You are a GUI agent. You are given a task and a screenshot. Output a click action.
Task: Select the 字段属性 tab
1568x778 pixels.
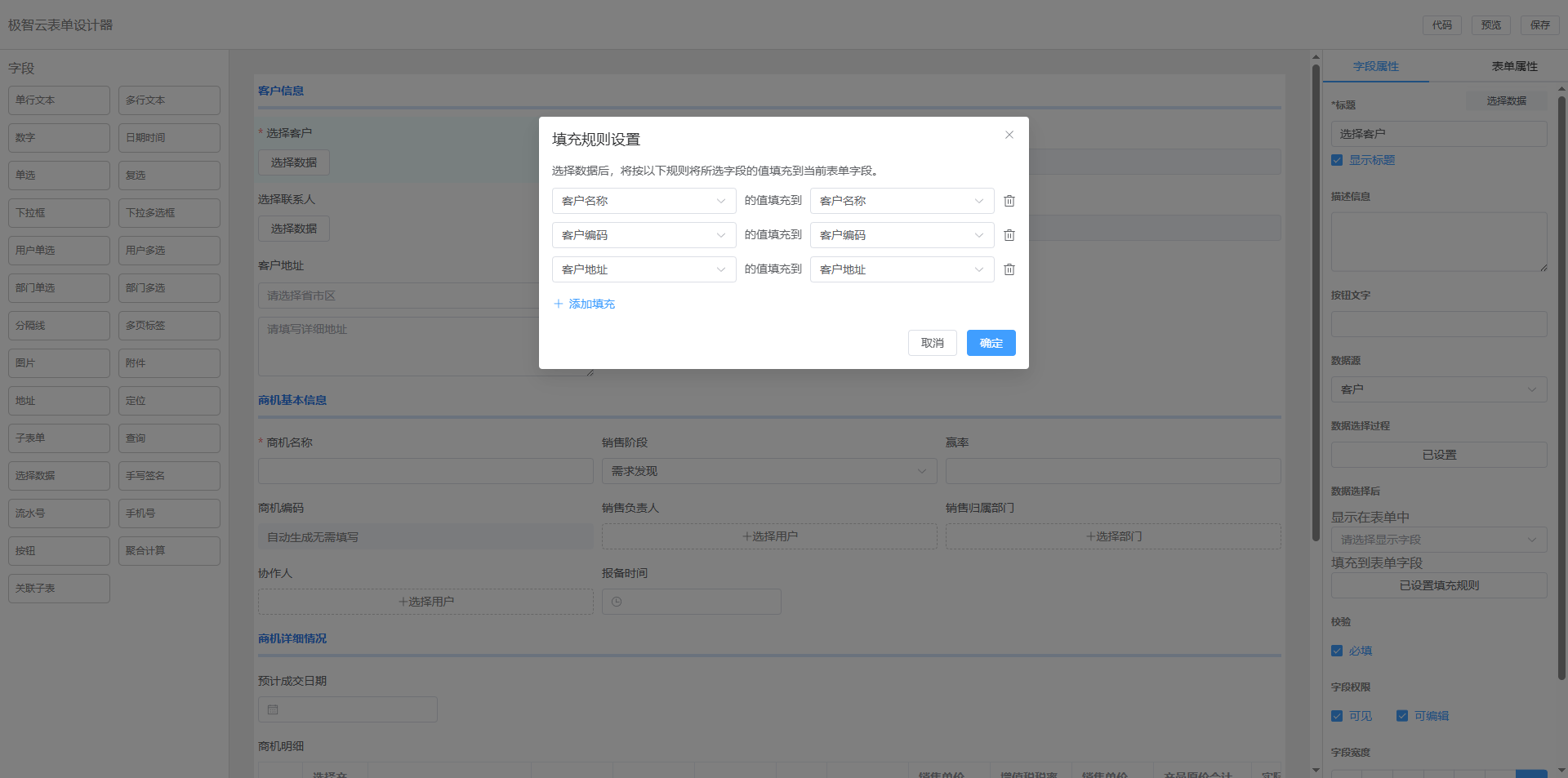(1376, 66)
